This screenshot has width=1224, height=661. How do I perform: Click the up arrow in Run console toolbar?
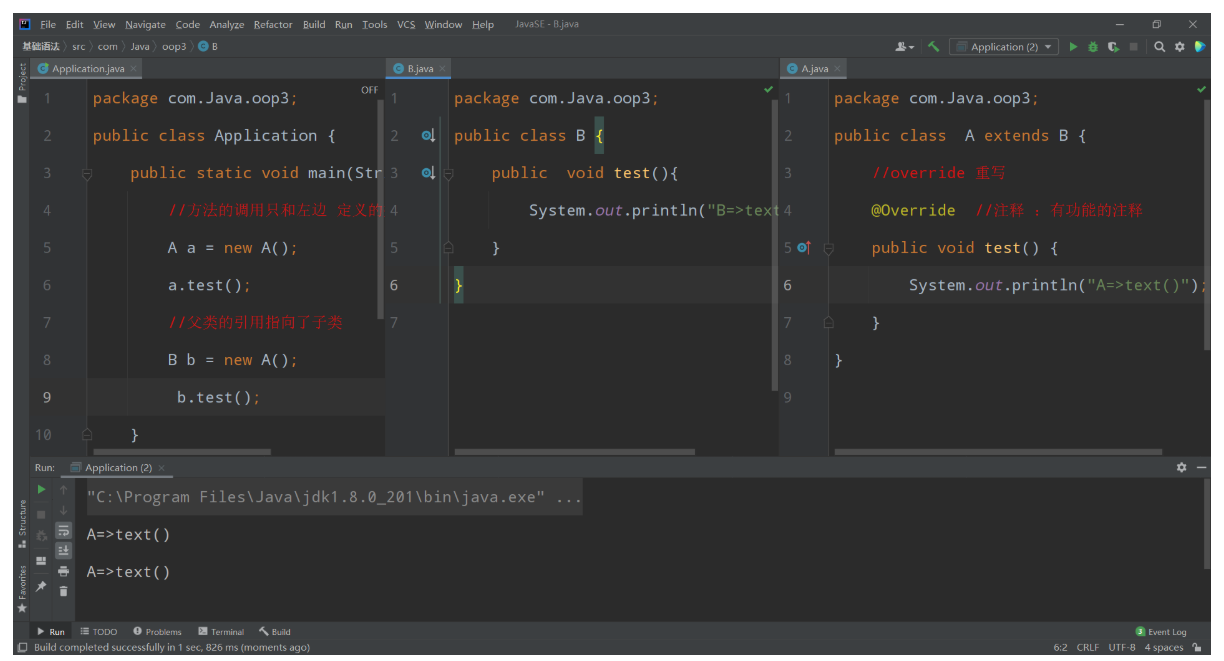click(63, 490)
